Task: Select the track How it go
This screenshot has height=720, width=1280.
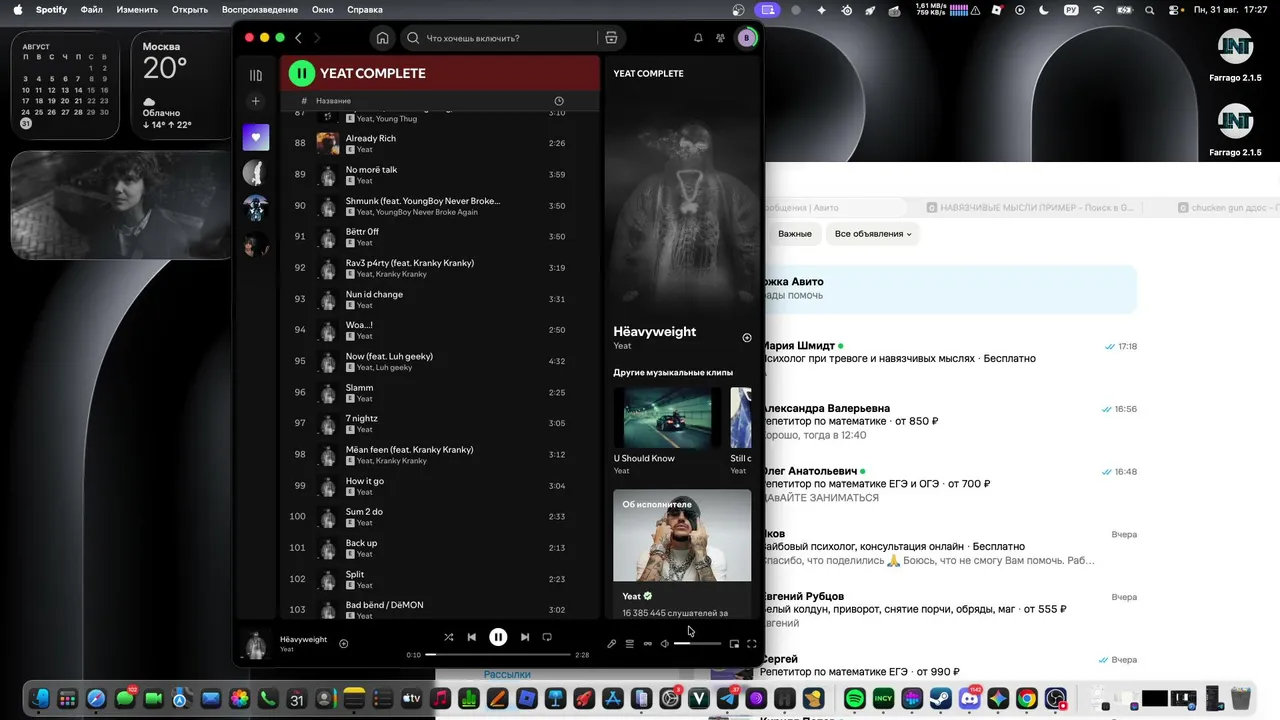Action: click(365, 481)
